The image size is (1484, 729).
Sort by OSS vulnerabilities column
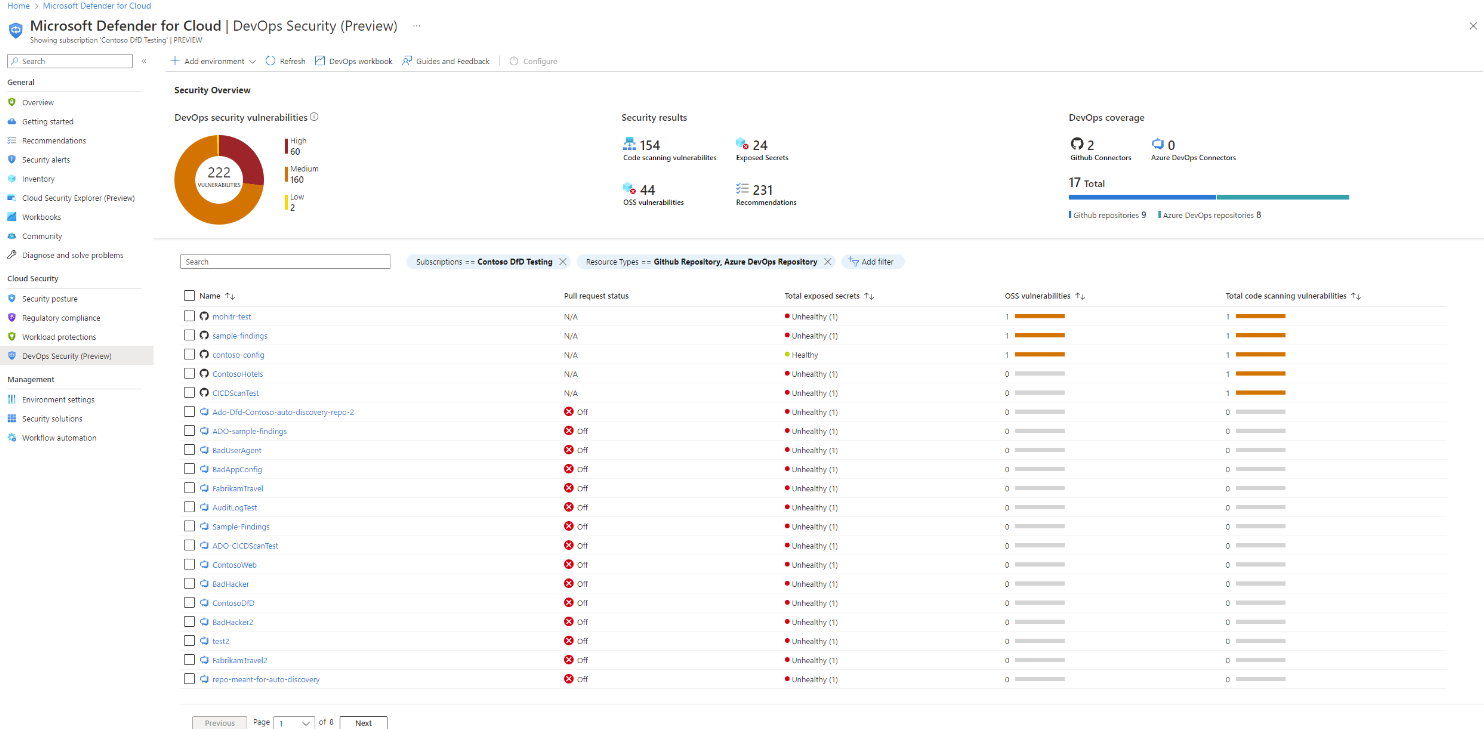pyautogui.click(x=1045, y=296)
